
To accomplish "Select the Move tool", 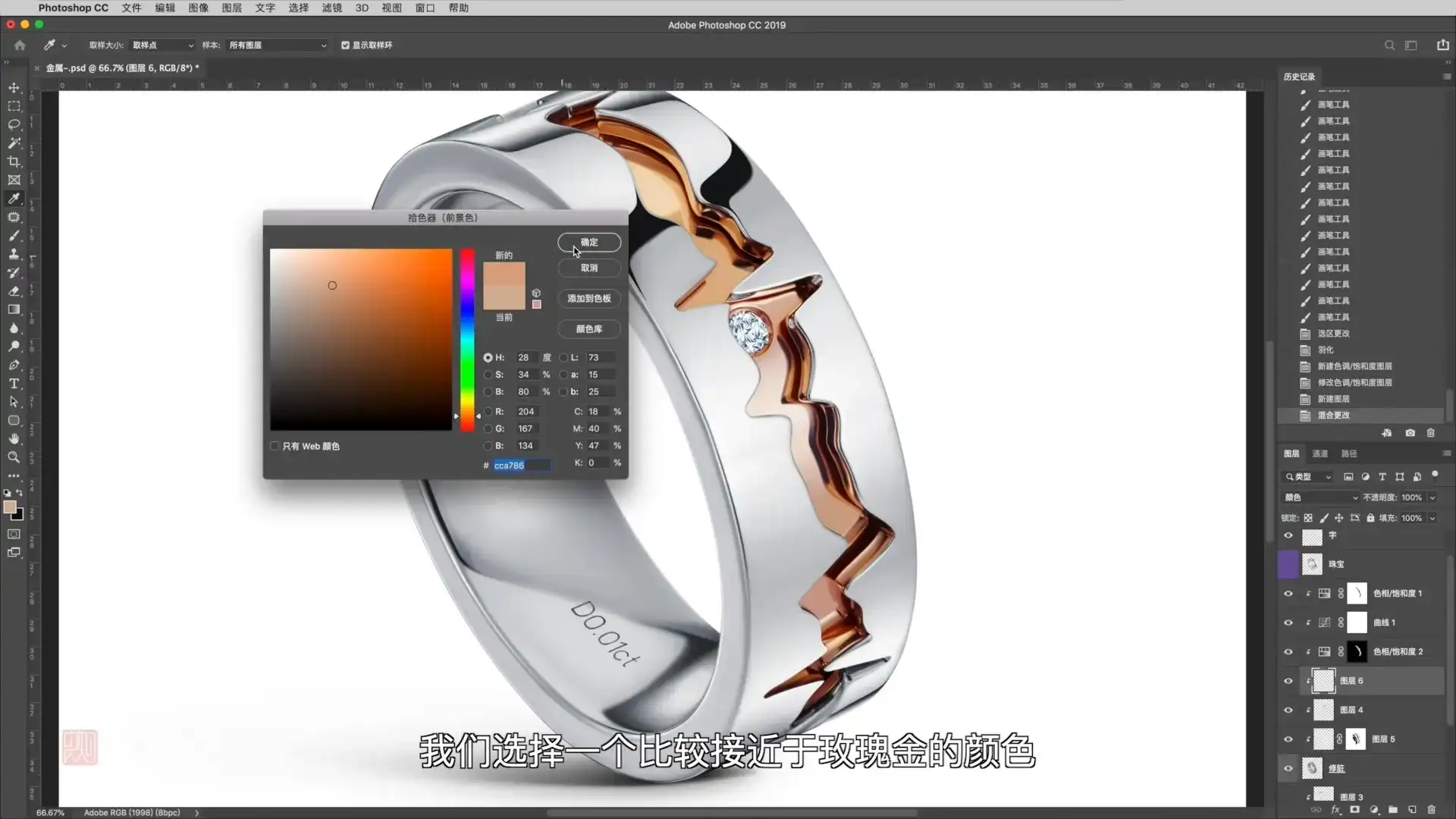I will pos(14,88).
